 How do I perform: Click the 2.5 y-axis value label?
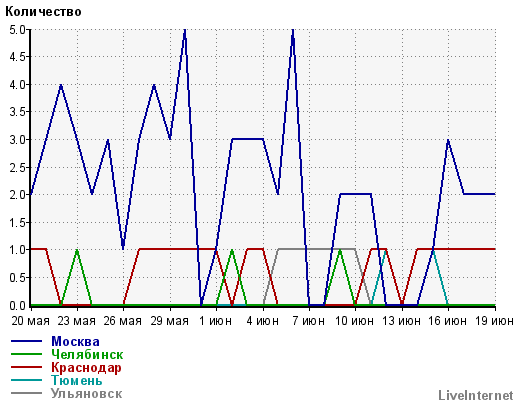tap(17, 168)
